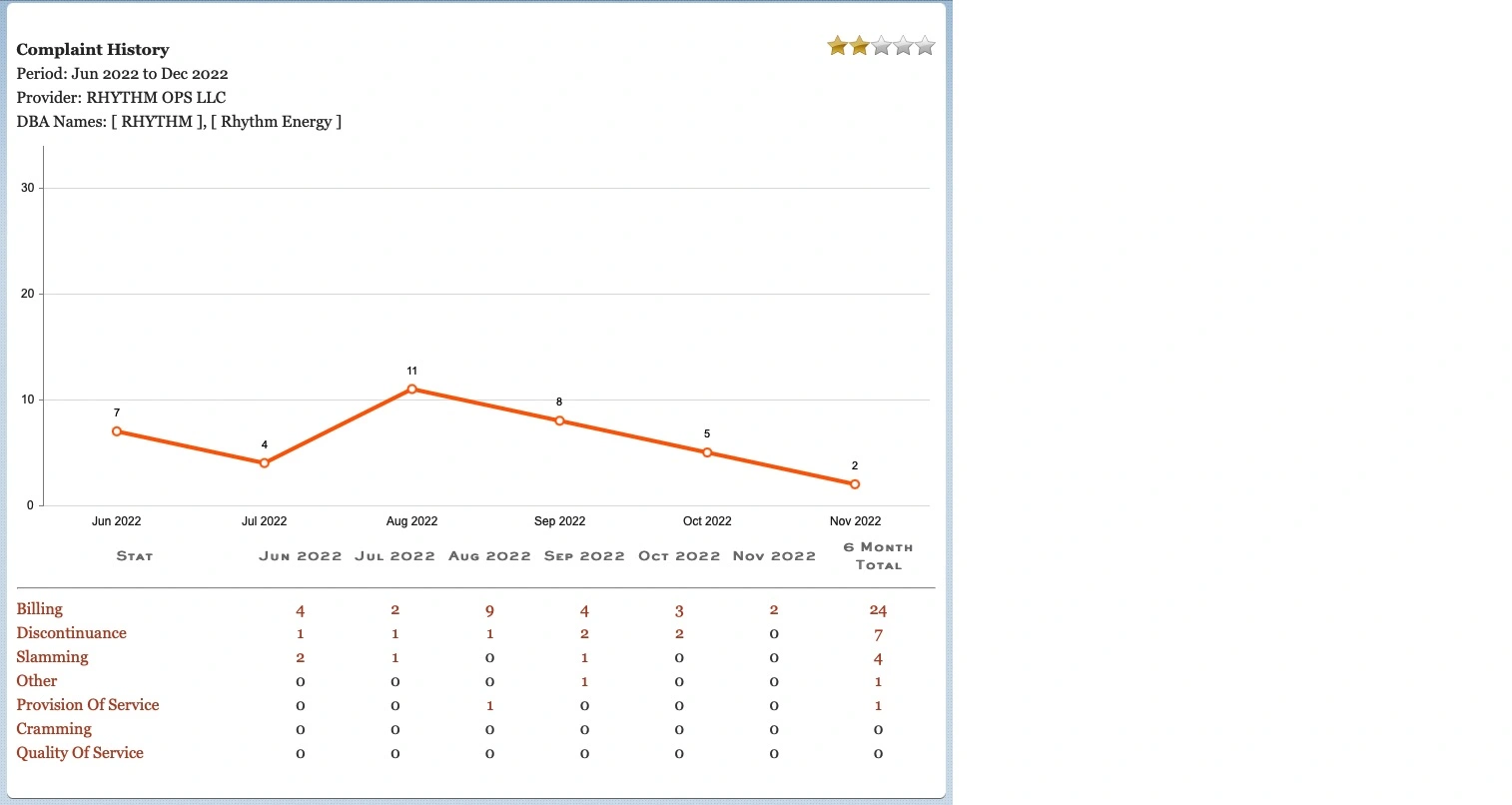The height and width of the screenshot is (805, 1512).
Task: Click the Jun 2022 data point showing 7
Action: click(116, 431)
